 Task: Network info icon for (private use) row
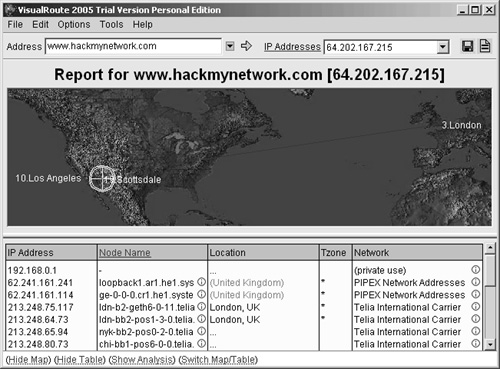click(476, 269)
